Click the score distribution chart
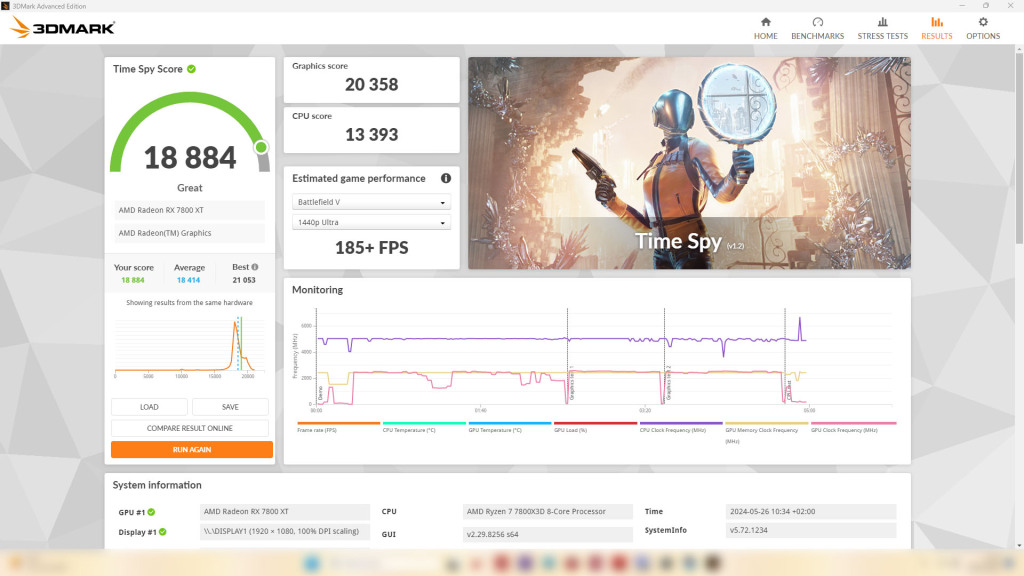Screen dimensions: 1024x576 click(189, 346)
